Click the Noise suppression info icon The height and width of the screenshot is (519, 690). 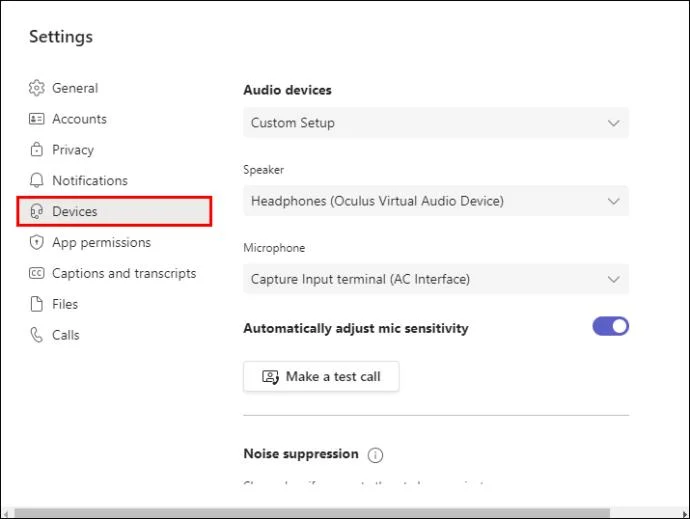(375, 455)
